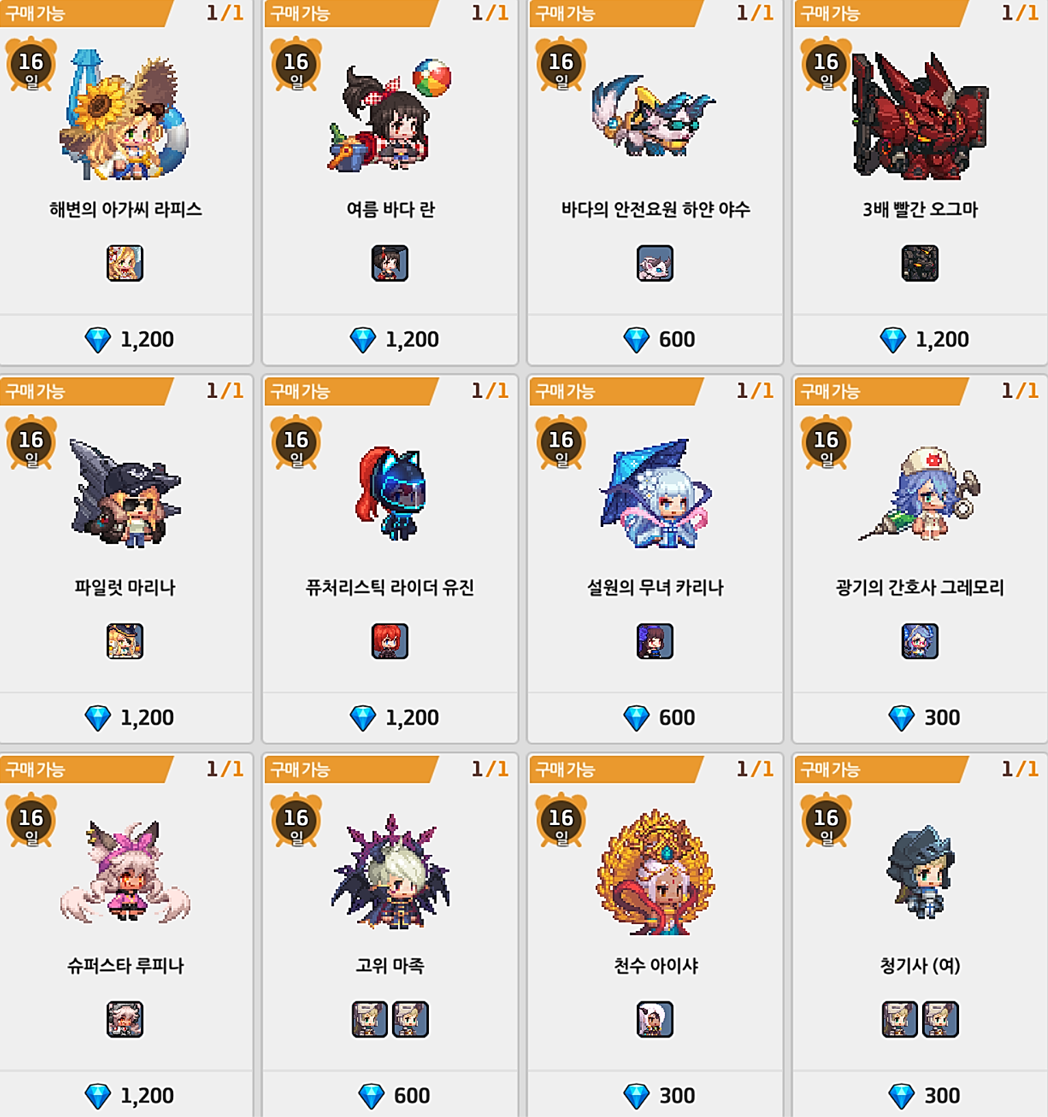Open the 천수 아이샤 golden costume artwork
The width and height of the screenshot is (1048, 1117).
(x=655, y=872)
